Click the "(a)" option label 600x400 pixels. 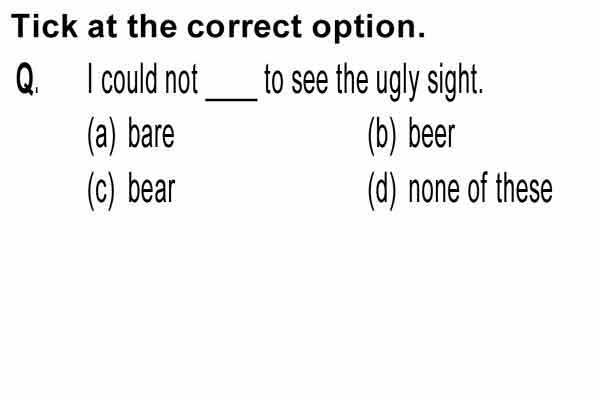coord(101,135)
